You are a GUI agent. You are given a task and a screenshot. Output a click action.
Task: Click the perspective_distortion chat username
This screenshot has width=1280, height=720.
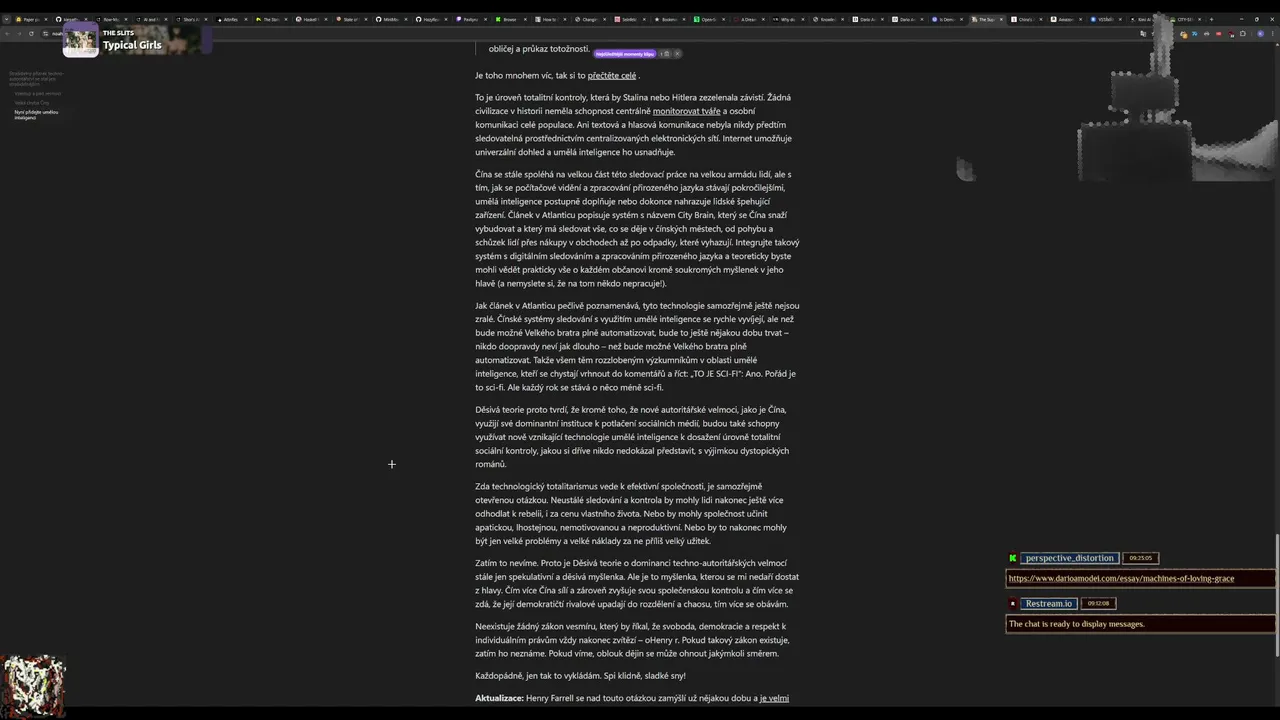1069,558
